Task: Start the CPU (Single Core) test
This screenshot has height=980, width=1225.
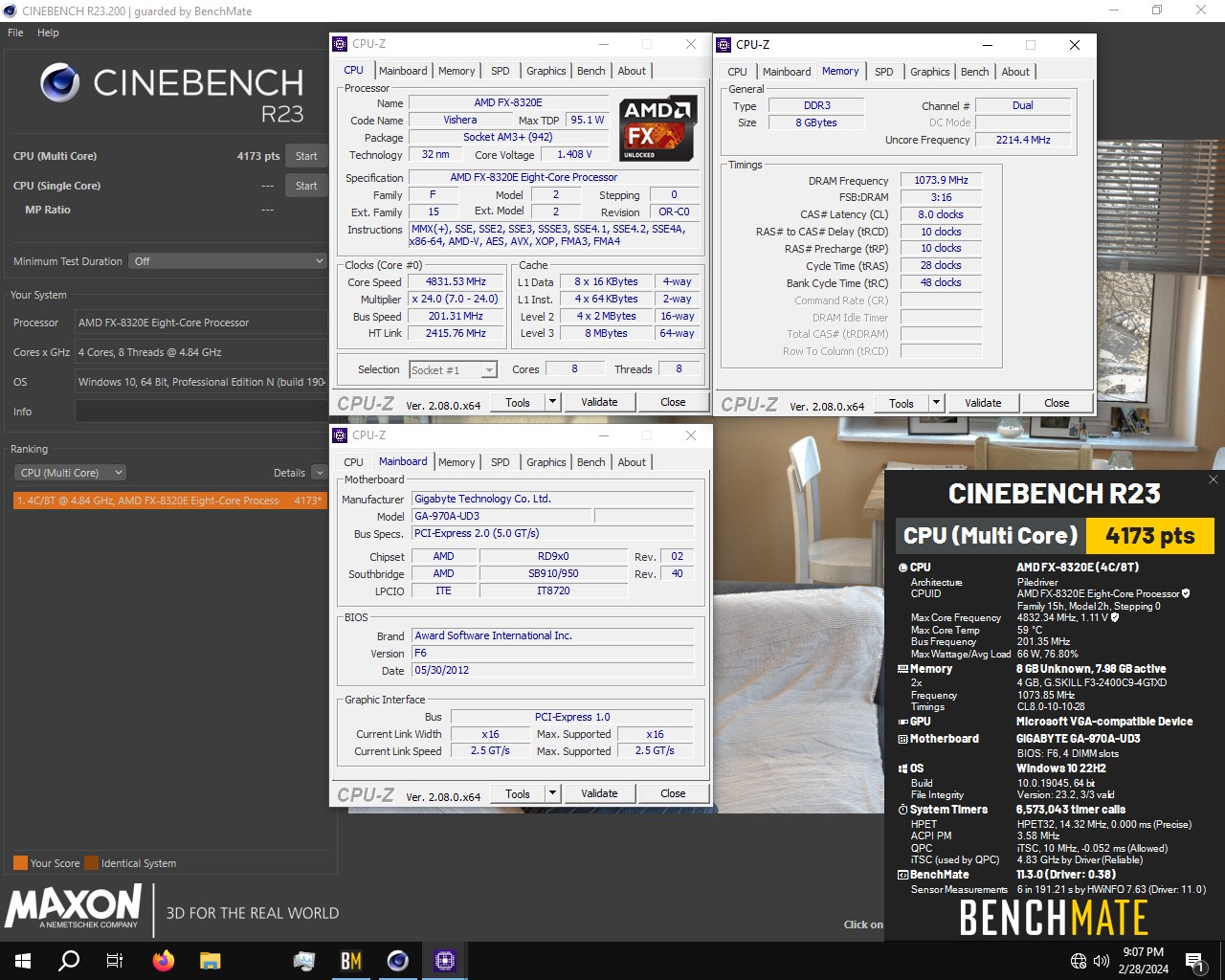Action: click(306, 186)
